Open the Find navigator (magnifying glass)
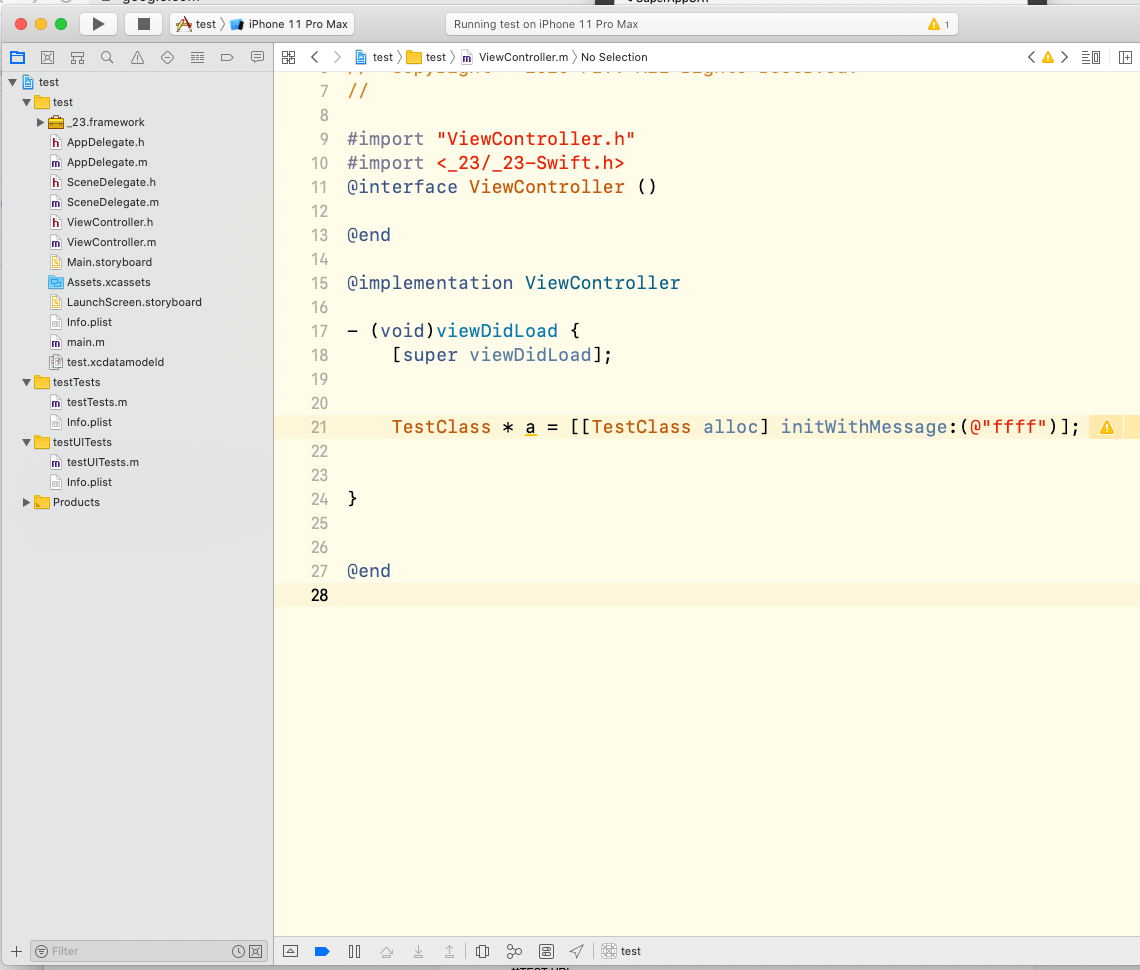This screenshot has height=970, width=1140. click(x=106, y=57)
